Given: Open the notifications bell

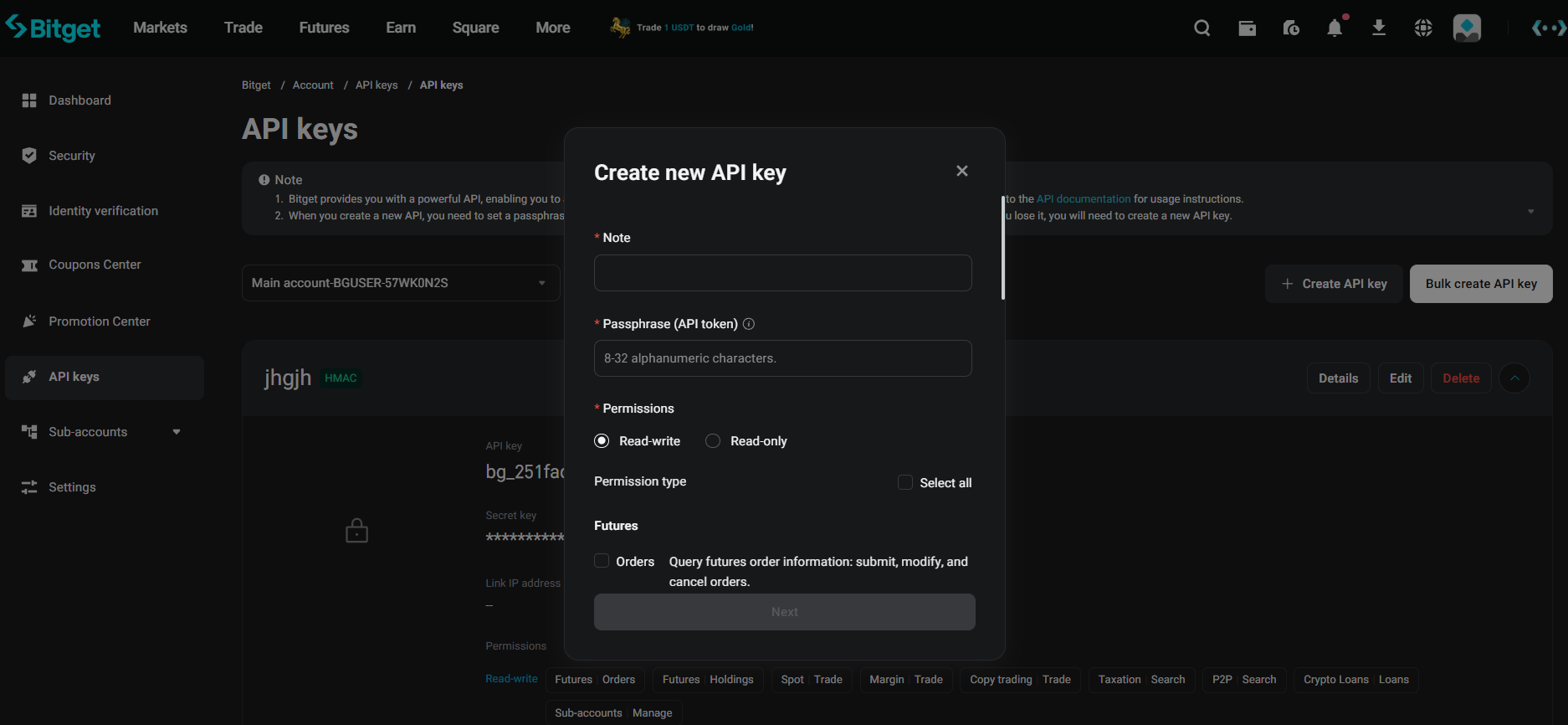Looking at the screenshot, I should (x=1335, y=28).
